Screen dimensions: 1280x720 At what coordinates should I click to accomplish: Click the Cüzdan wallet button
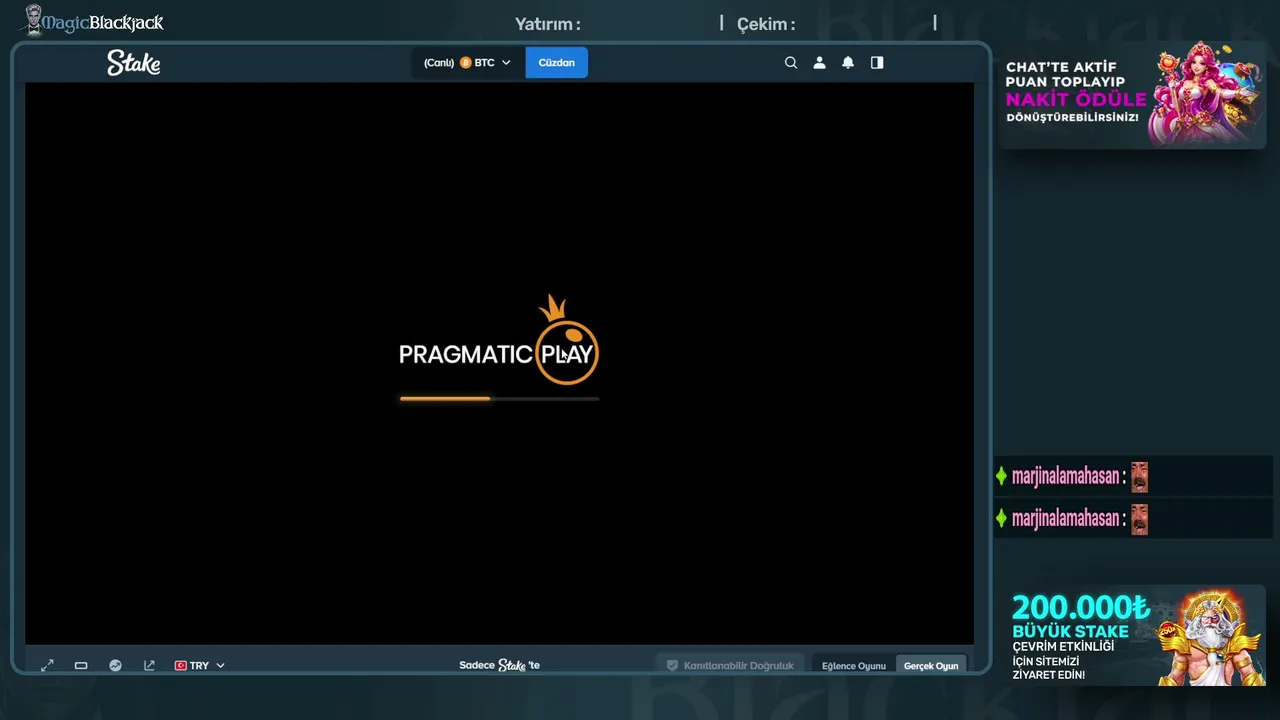(557, 63)
